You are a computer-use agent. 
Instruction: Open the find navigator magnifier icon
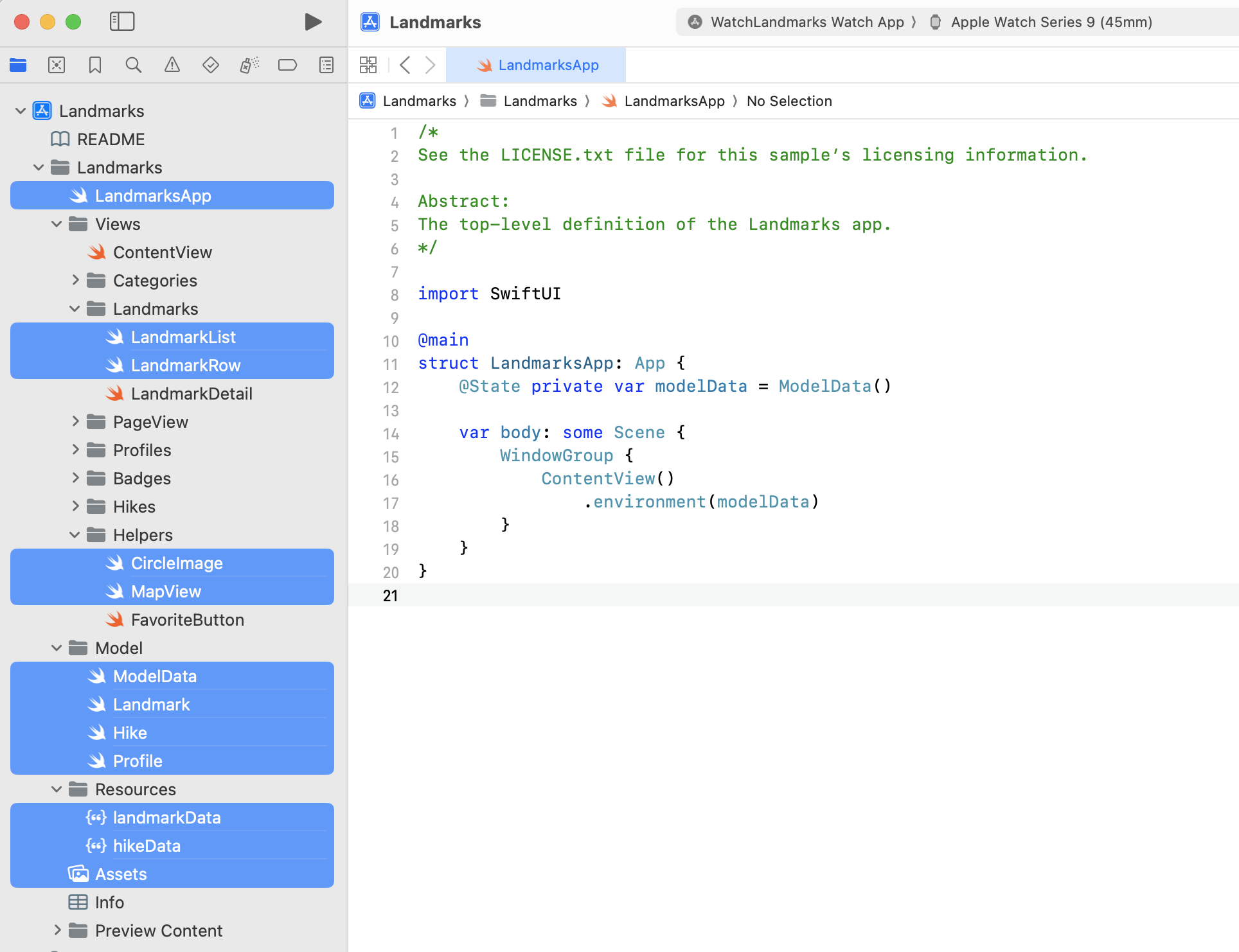coord(133,65)
